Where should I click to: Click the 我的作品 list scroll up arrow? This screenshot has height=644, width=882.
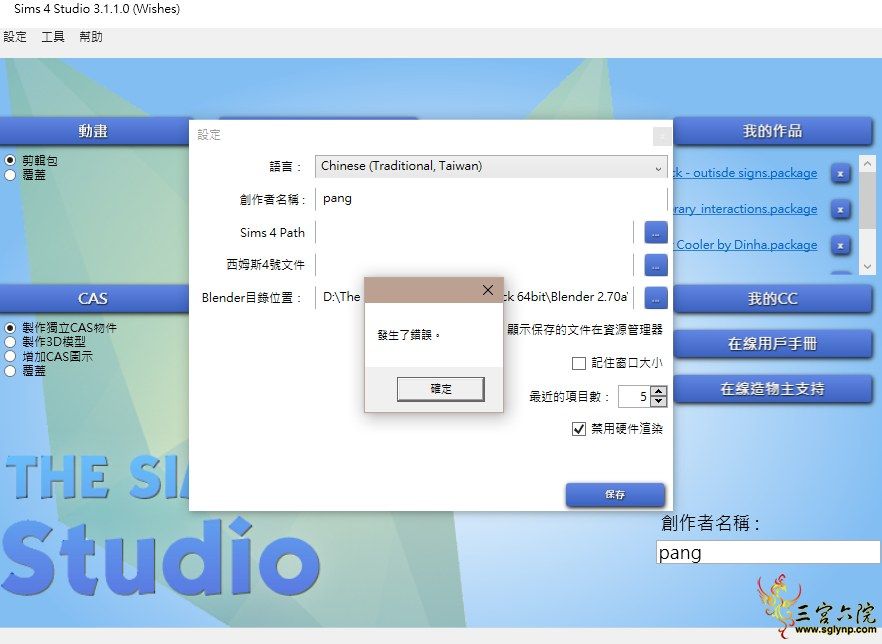[x=867, y=164]
